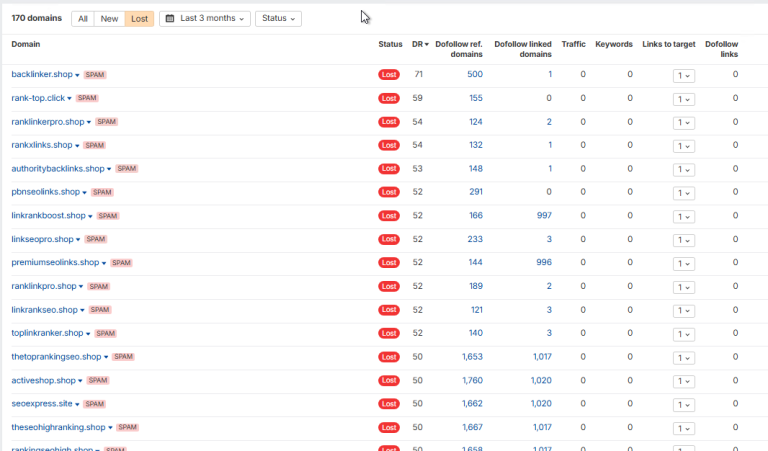Screen dimensions: 768x451
Task: Open links to target dropdown for rank-top.click
Action: (684, 99)
